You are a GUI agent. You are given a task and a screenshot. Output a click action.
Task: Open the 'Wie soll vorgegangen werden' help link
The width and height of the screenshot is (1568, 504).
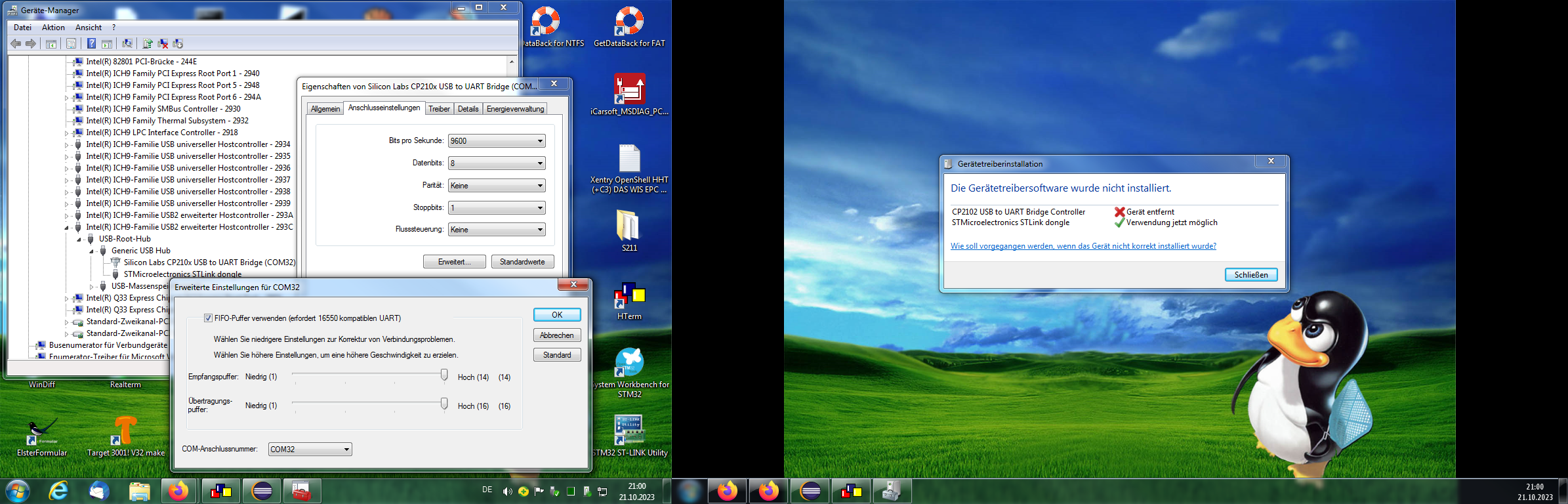1083,246
